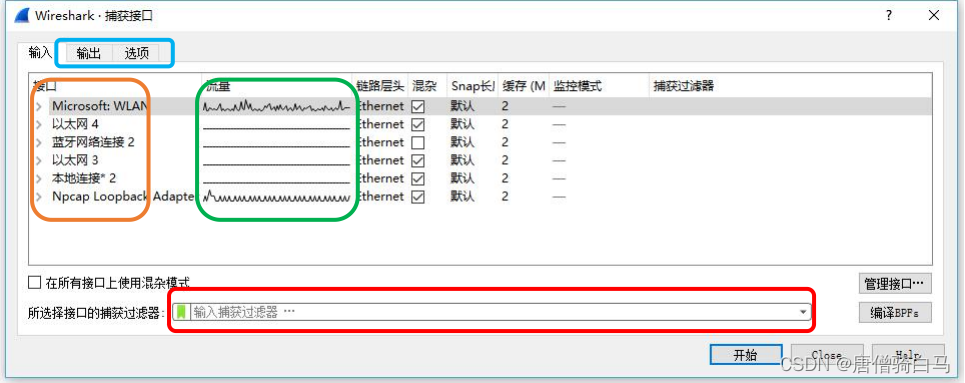The width and height of the screenshot is (965, 383).
Task: Click the 编译BPFs button
Action: click(x=895, y=313)
